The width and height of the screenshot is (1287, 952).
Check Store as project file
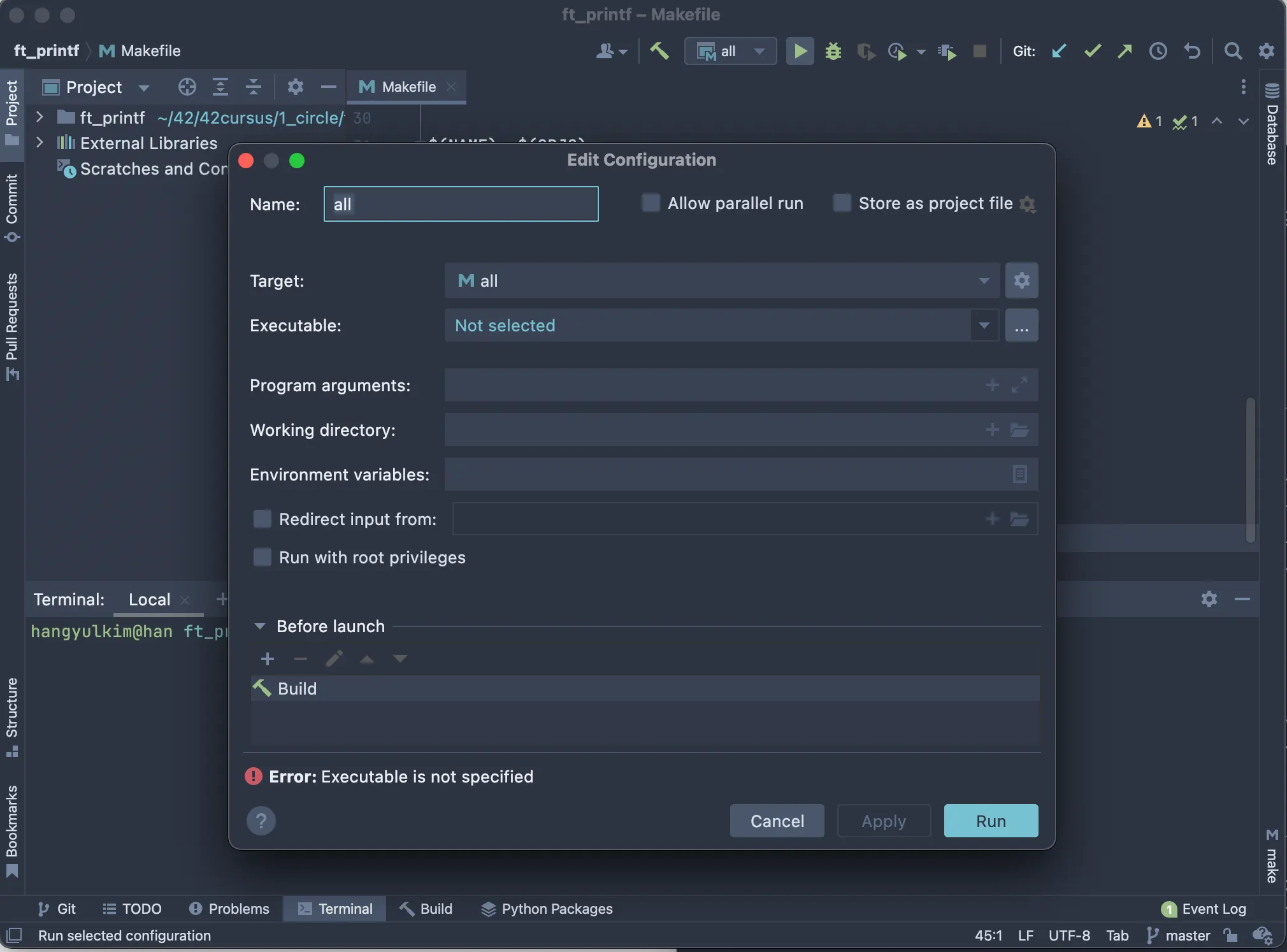[x=842, y=203]
